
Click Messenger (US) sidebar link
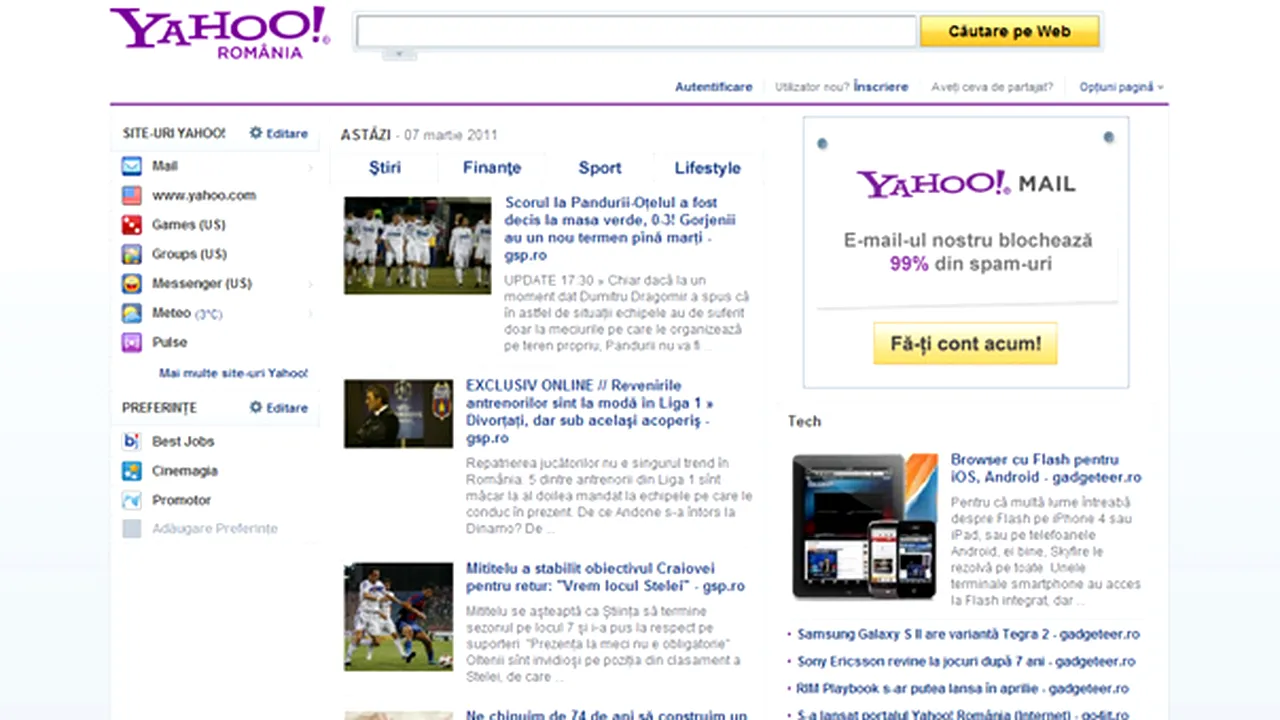coord(202,284)
